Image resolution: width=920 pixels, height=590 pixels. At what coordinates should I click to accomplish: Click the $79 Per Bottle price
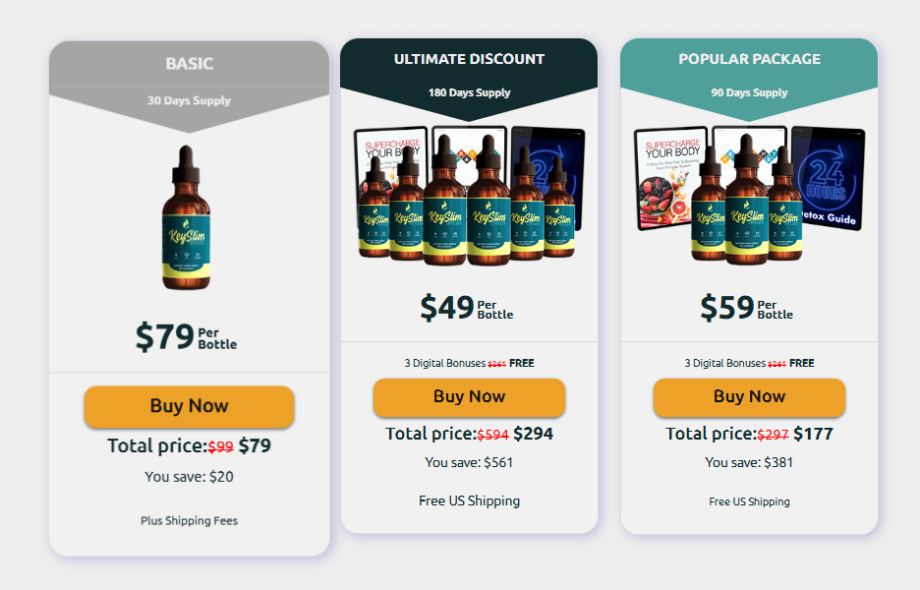click(186, 337)
